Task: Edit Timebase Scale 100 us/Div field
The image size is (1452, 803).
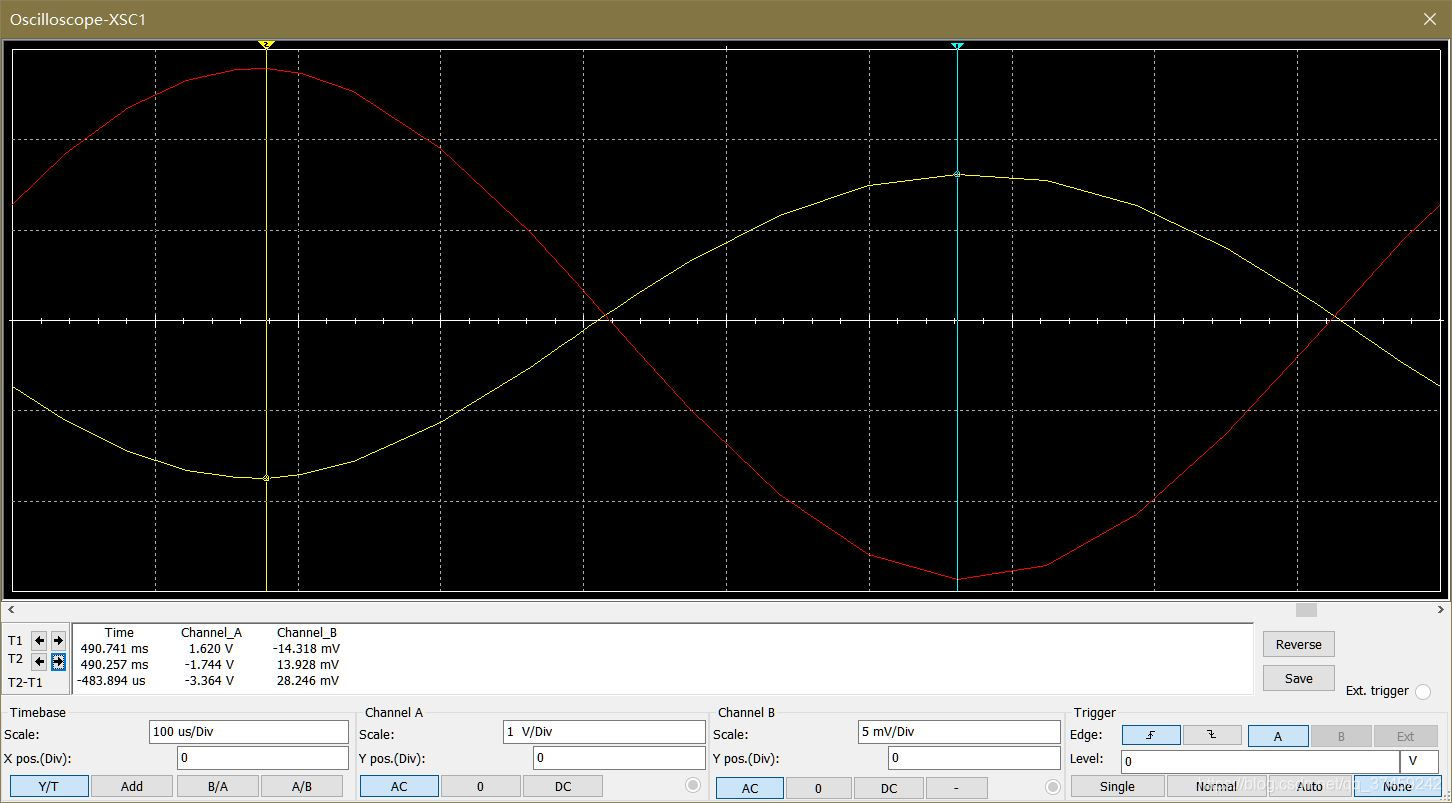Action: click(x=248, y=731)
